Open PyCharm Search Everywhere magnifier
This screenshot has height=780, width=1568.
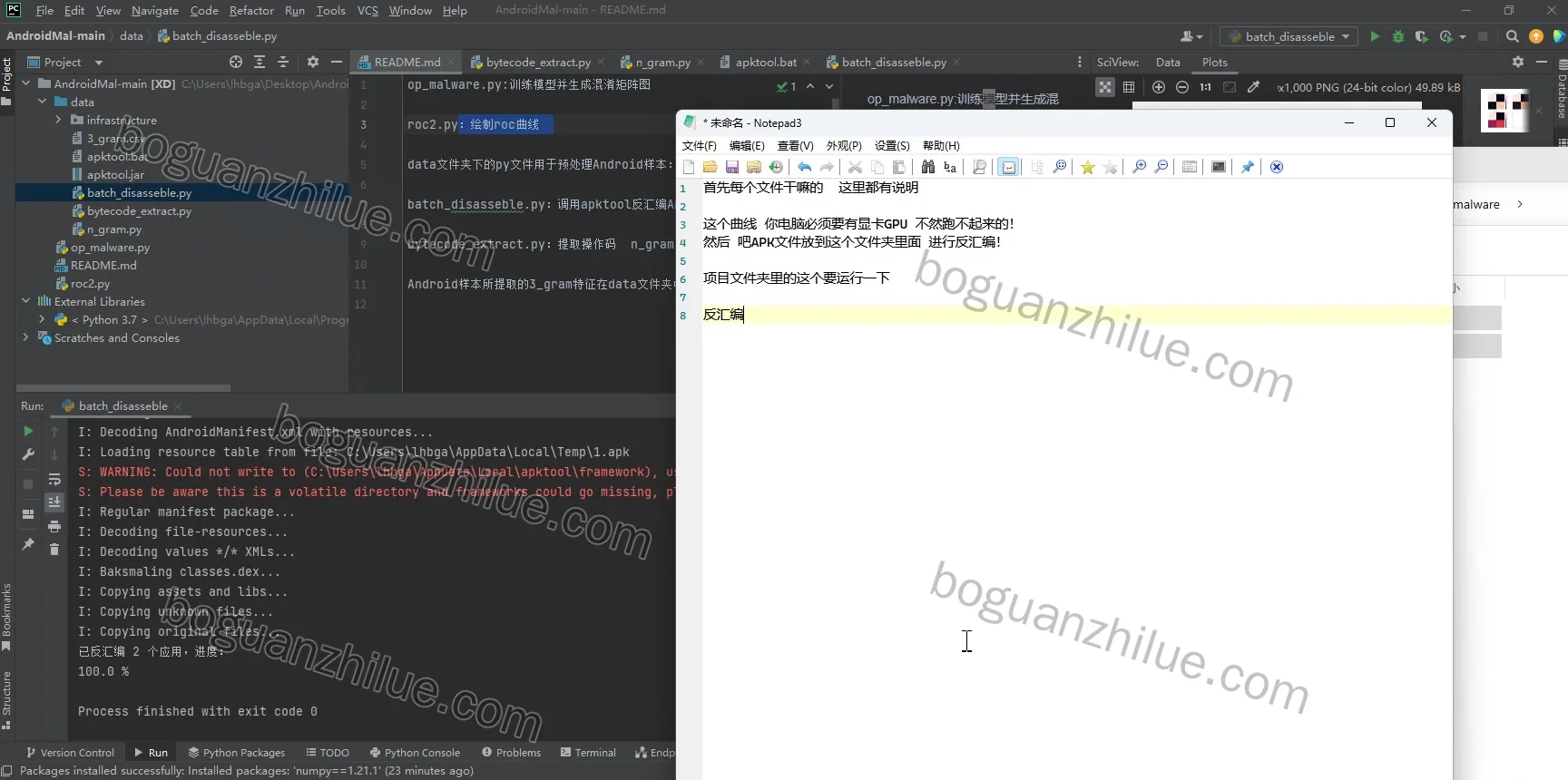[1512, 36]
